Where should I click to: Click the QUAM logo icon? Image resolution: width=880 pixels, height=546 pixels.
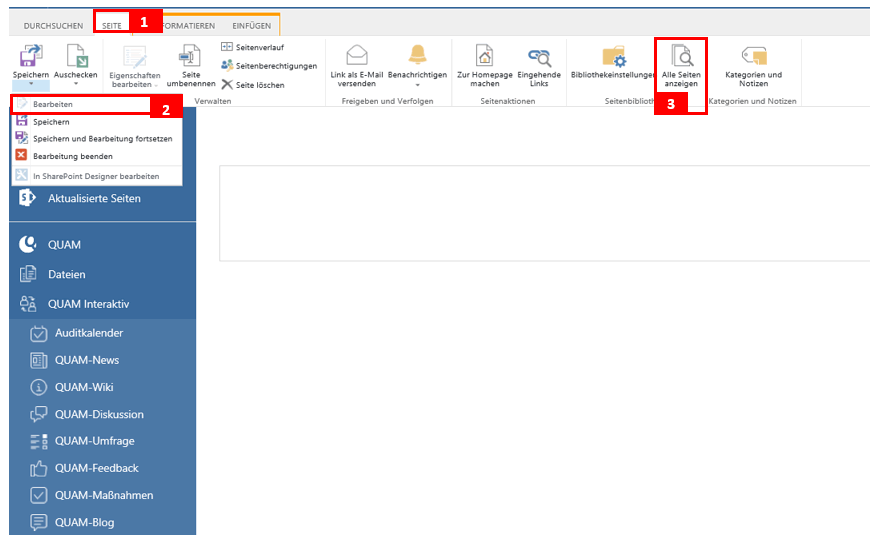[28, 244]
